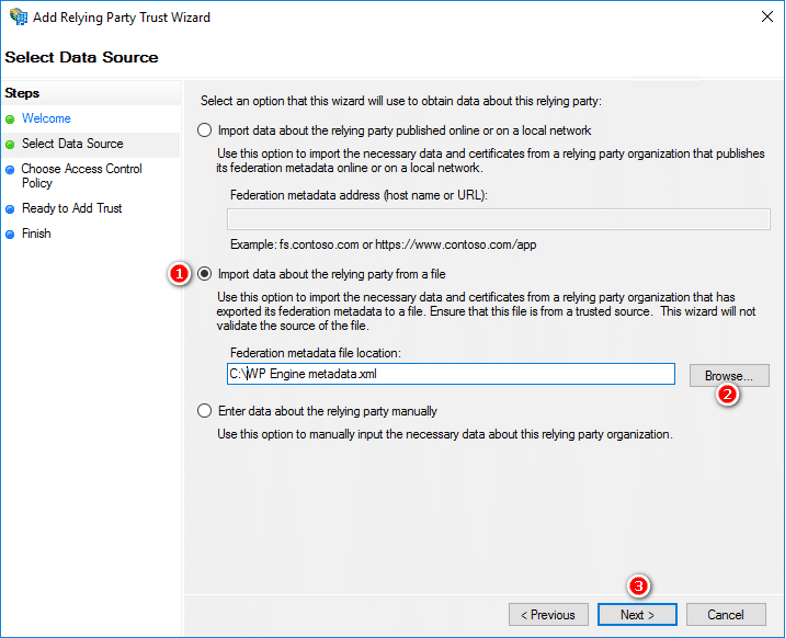
Task: Click the red number 3 annotation marker
Action: click(637, 586)
